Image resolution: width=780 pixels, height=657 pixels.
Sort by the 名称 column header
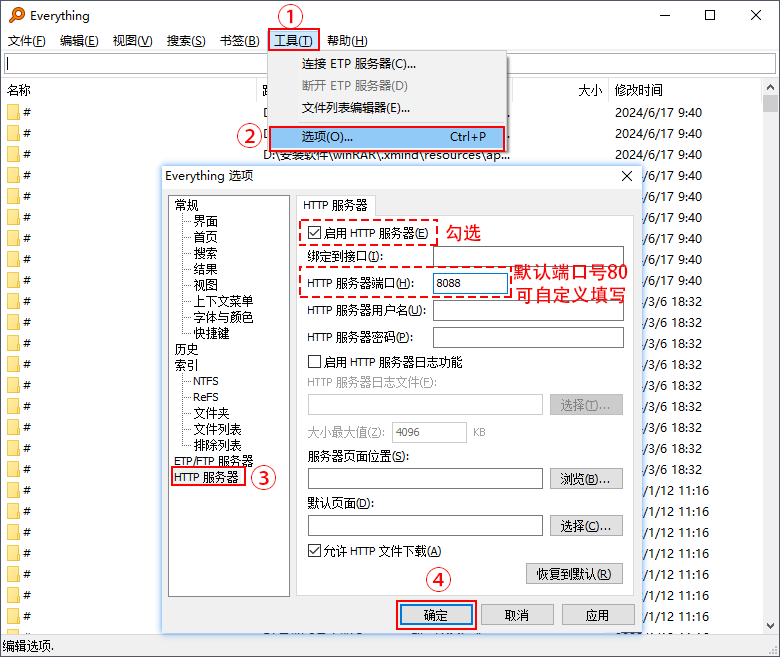[19, 90]
